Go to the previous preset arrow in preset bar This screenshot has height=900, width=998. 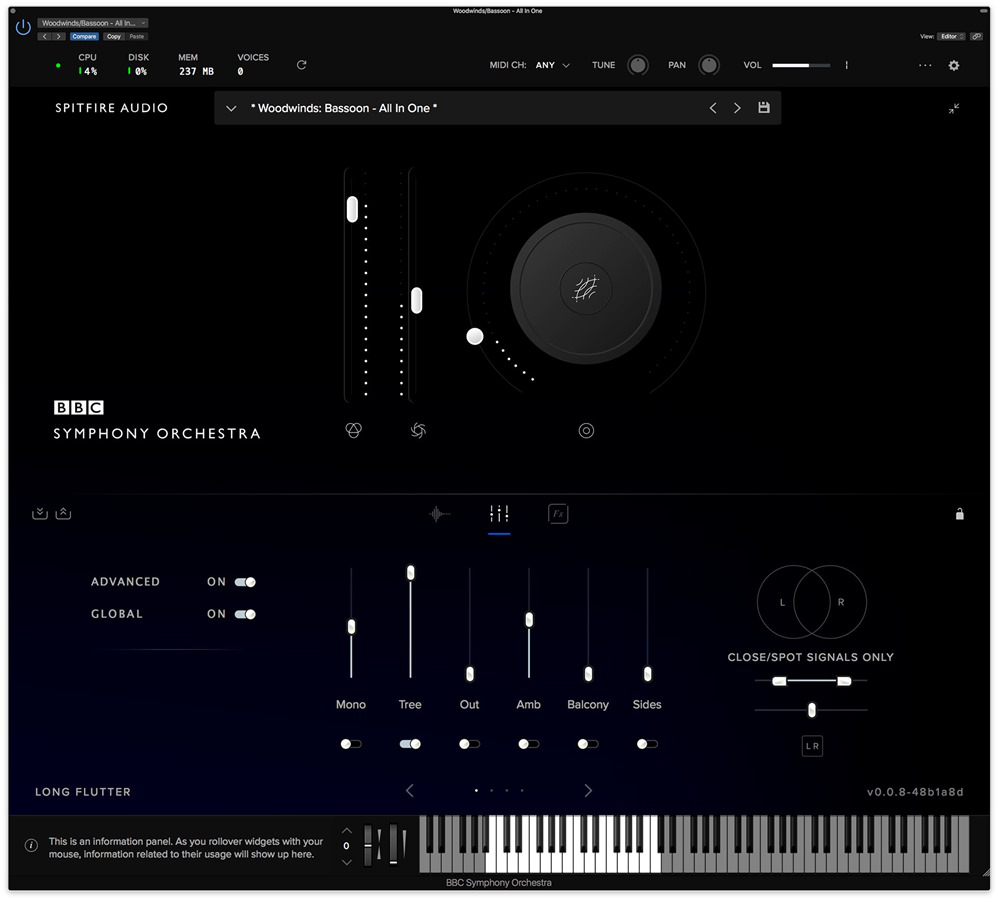[x=713, y=108]
